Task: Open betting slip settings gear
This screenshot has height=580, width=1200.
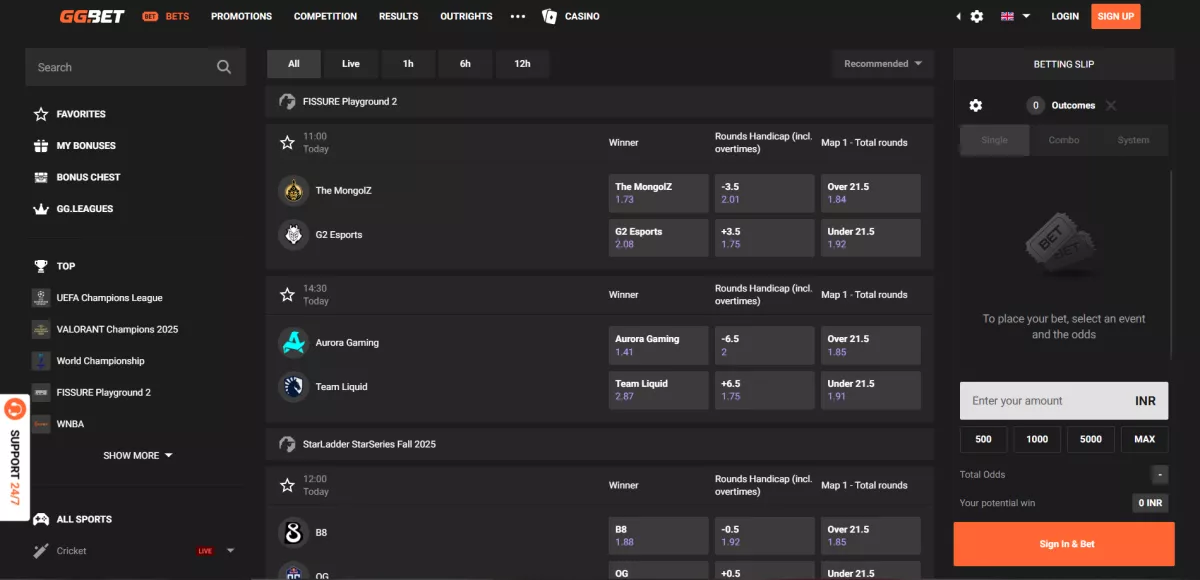Action: point(976,105)
